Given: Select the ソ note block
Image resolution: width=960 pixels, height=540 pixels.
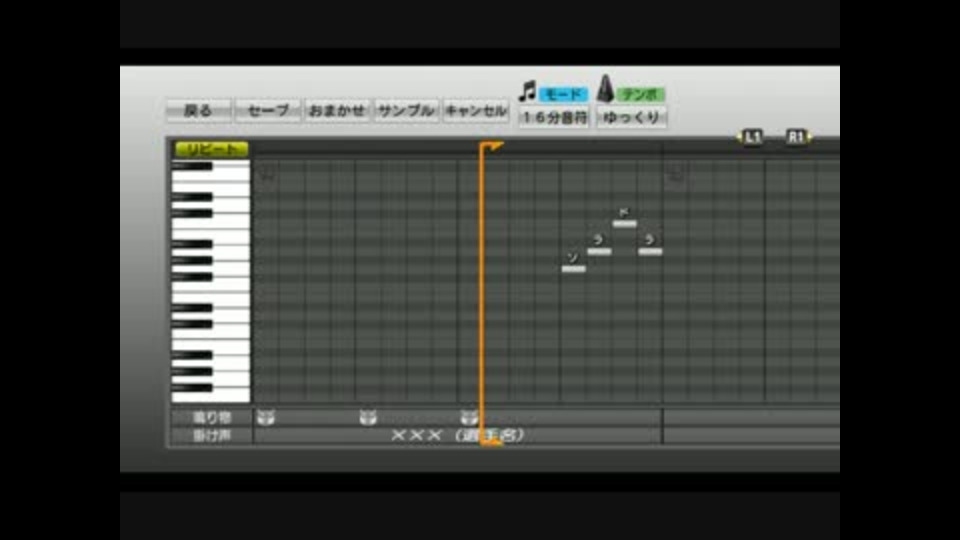Looking at the screenshot, I should (574, 268).
